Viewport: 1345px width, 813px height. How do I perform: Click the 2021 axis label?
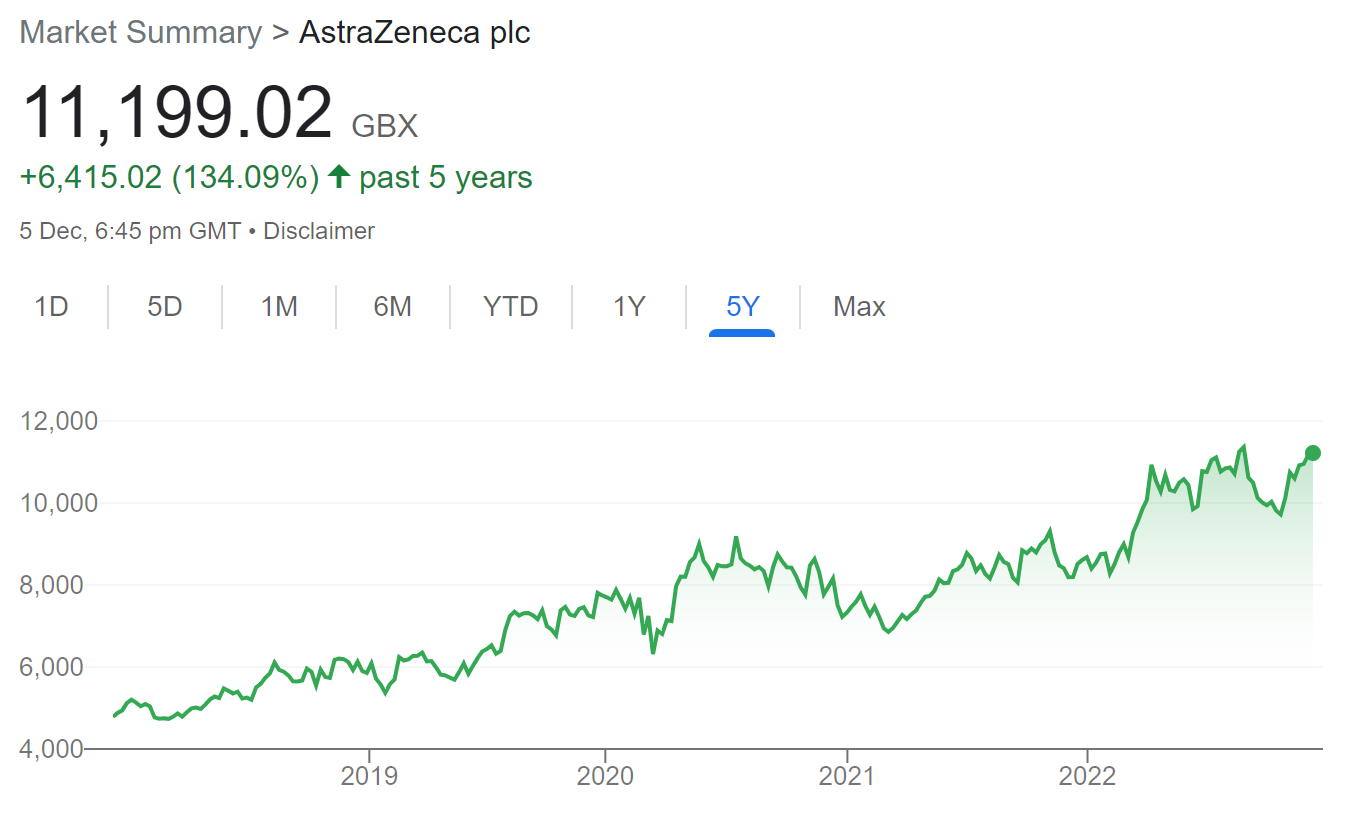point(847,776)
